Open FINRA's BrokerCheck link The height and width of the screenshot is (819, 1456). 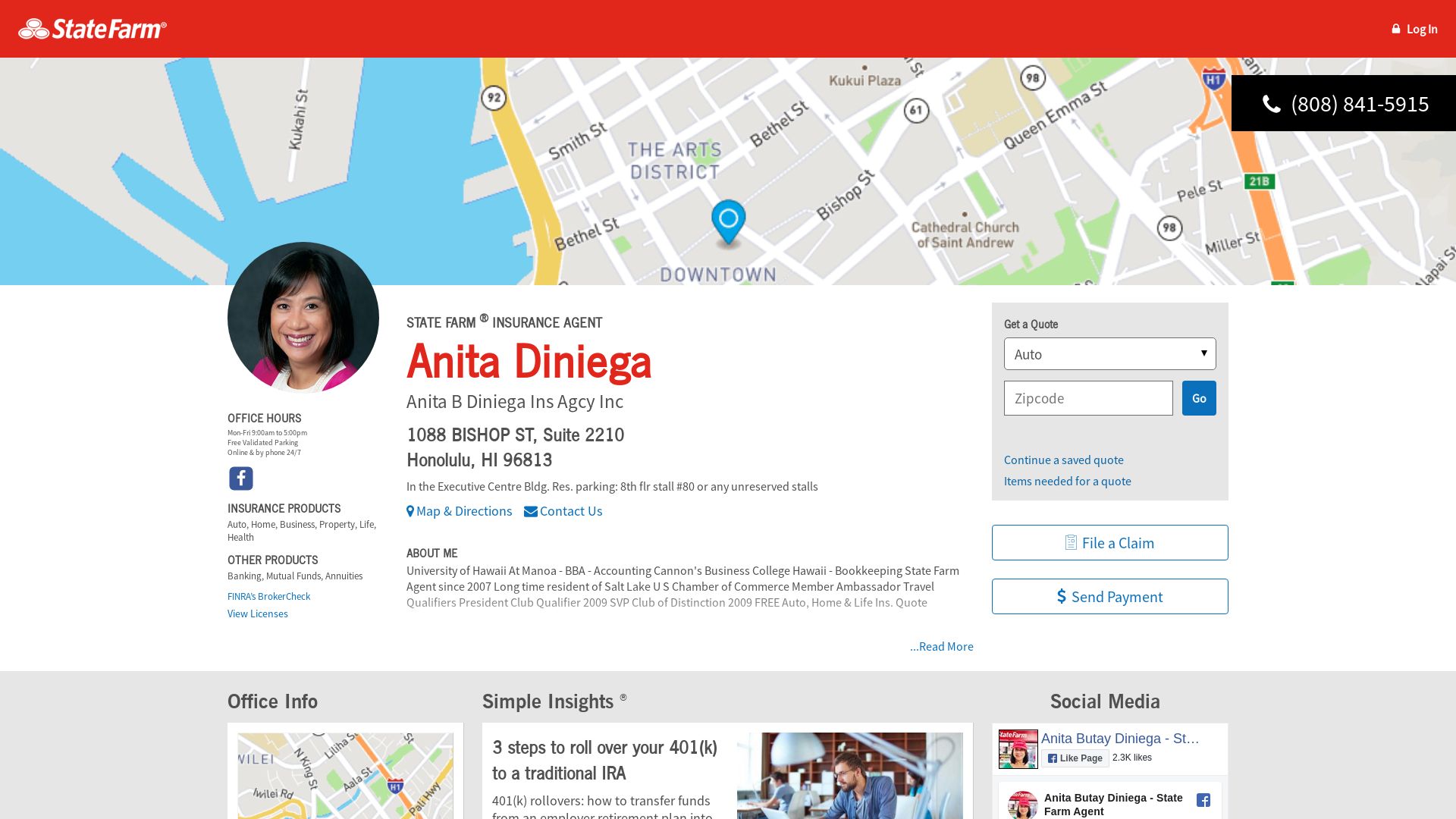click(x=268, y=596)
